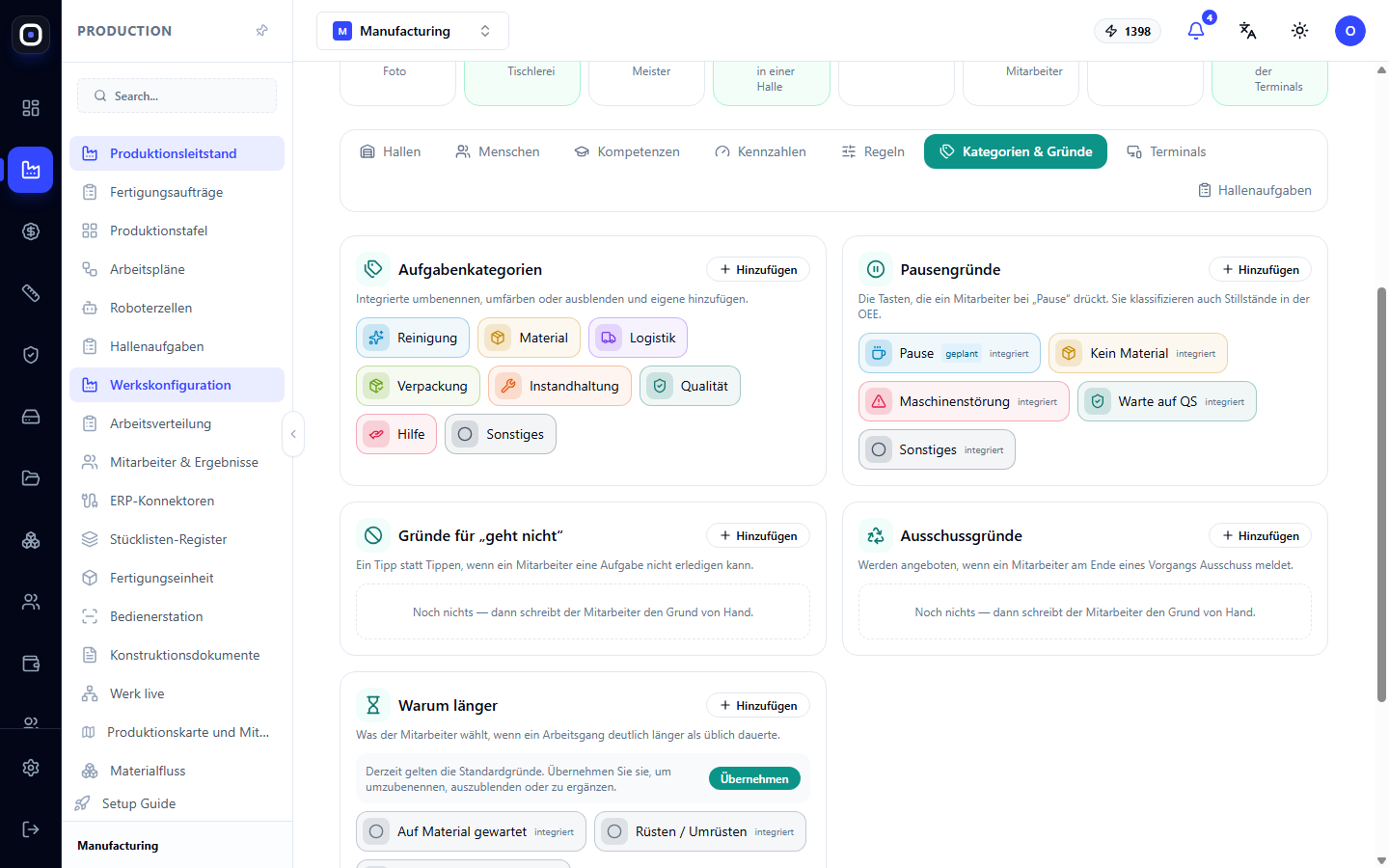
Task: Open the Manufacturing workspace dropdown
Action: (413, 31)
